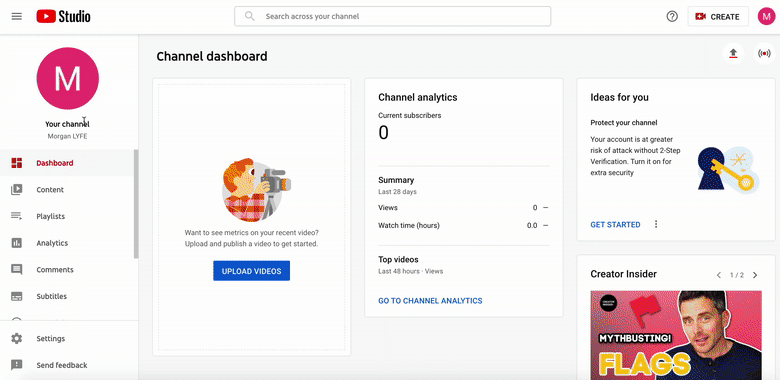Open Dashboard in the sidebar
The width and height of the screenshot is (780, 380).
[67, 163]
